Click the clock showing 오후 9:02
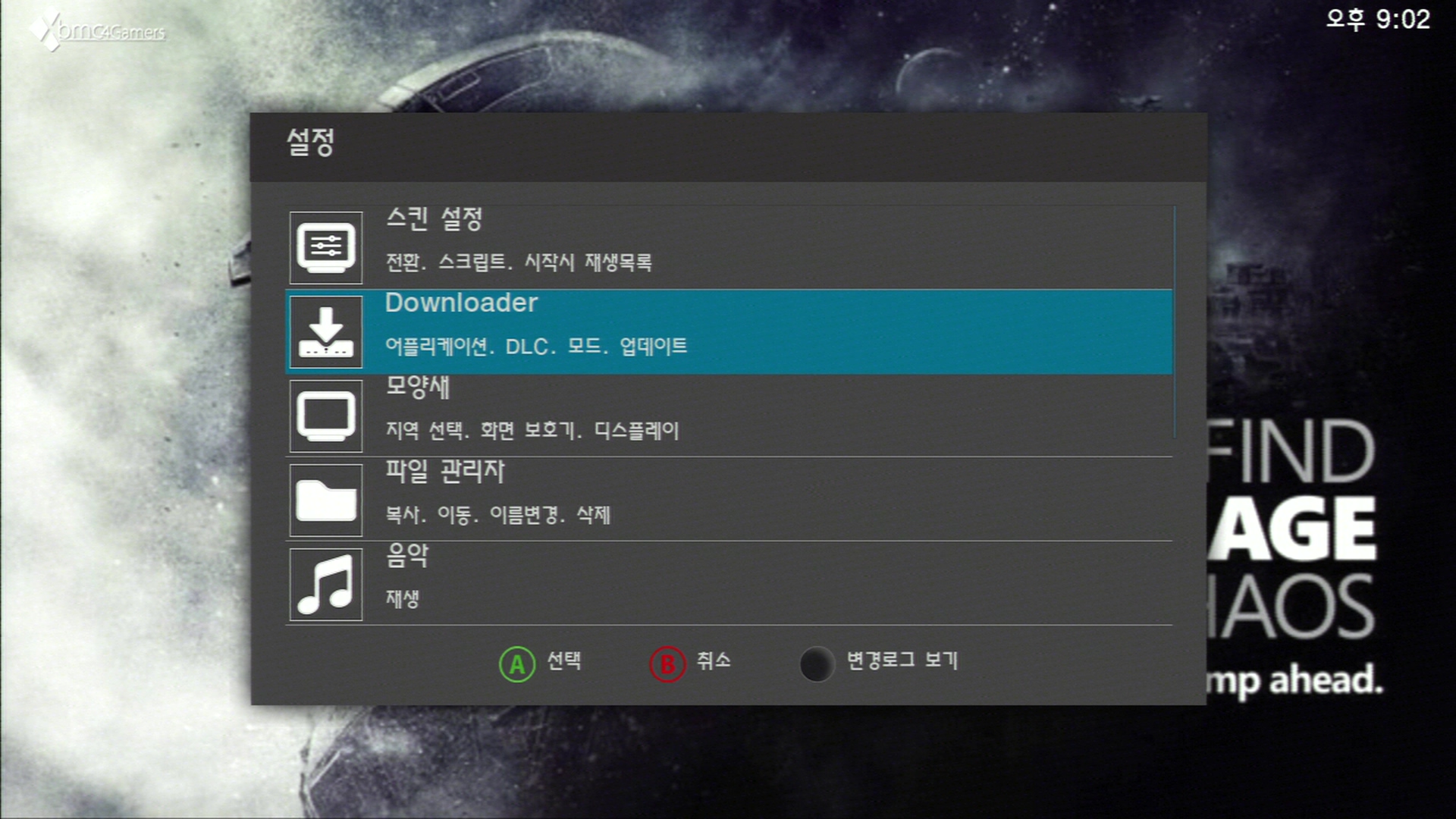 coord(1378,19)
